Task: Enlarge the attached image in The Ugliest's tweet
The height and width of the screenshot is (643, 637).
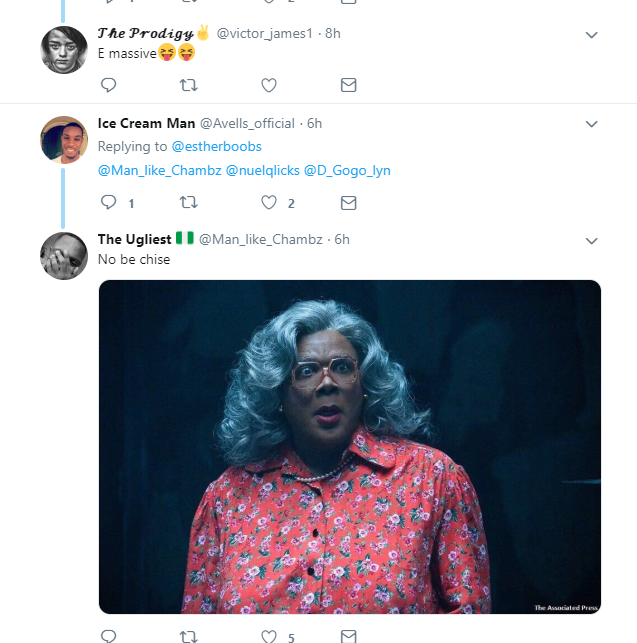Action: click(x=350, y=446)
